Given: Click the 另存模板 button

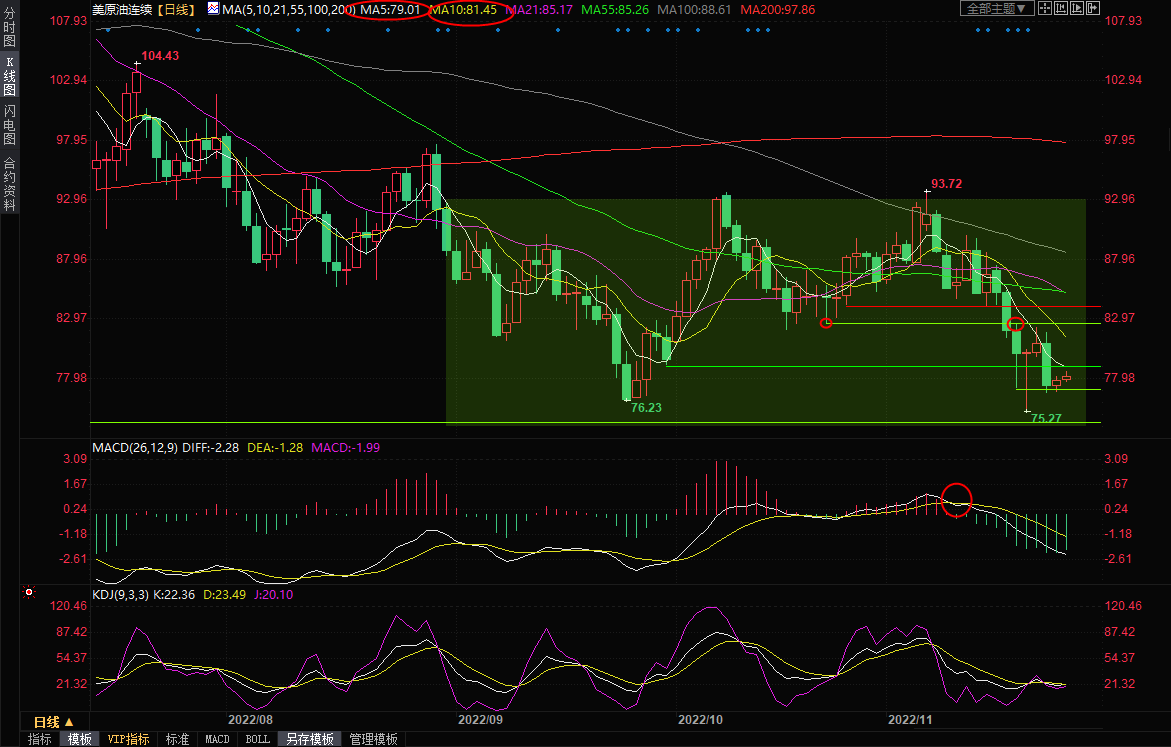Looking at the screenshot, I should pyautogui.click(x=309, y=739).
